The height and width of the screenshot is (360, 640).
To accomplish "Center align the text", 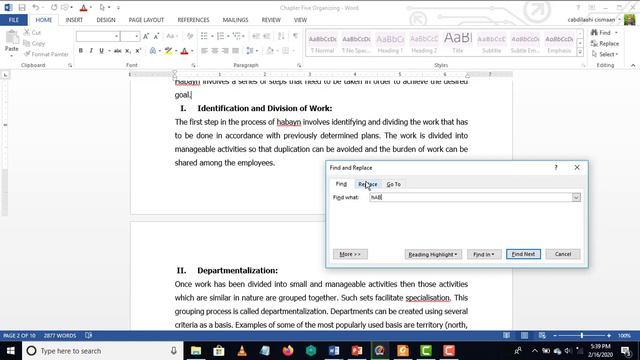I will 215,51.
